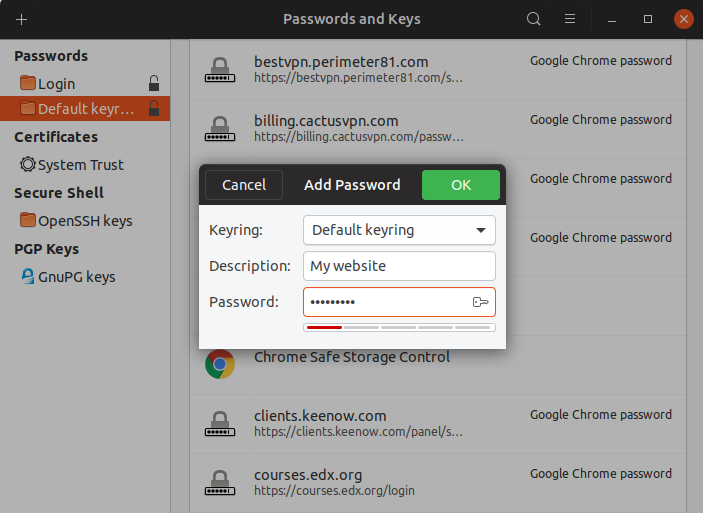The height and width of the screenshot is (513, 703).
Task: Select the bestvpn.perimeter81.com entry title
Action: point(341,62)
